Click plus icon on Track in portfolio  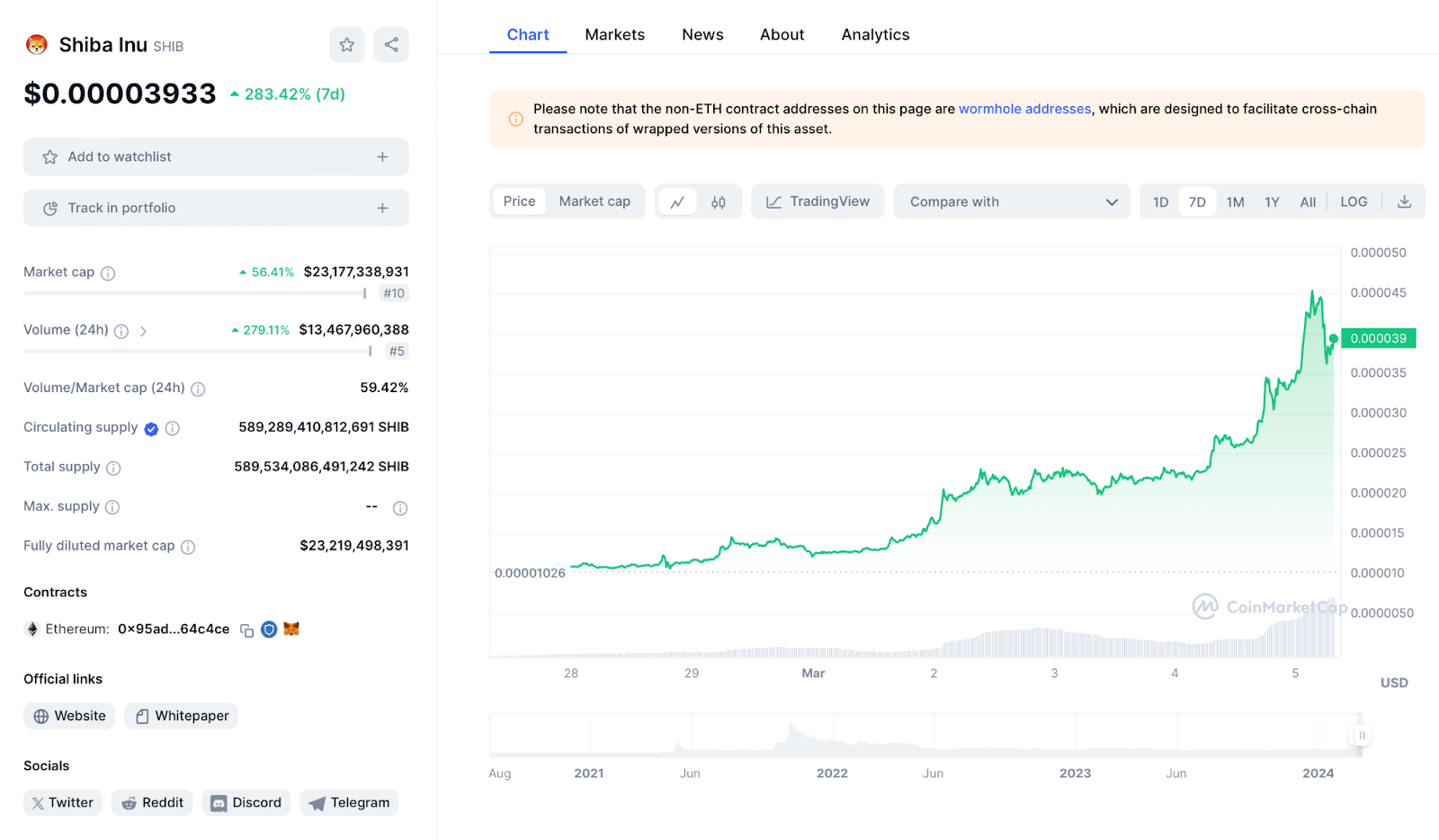tap(382, 208)
